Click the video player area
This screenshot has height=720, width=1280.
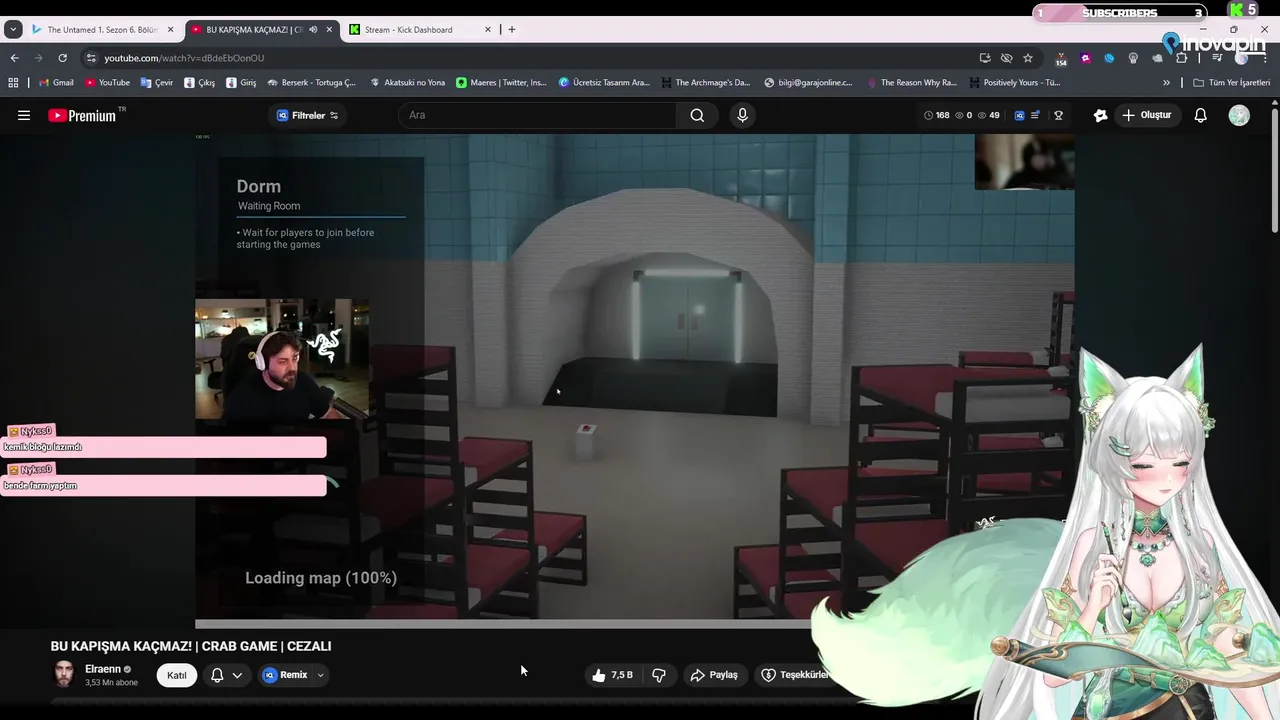635,380
